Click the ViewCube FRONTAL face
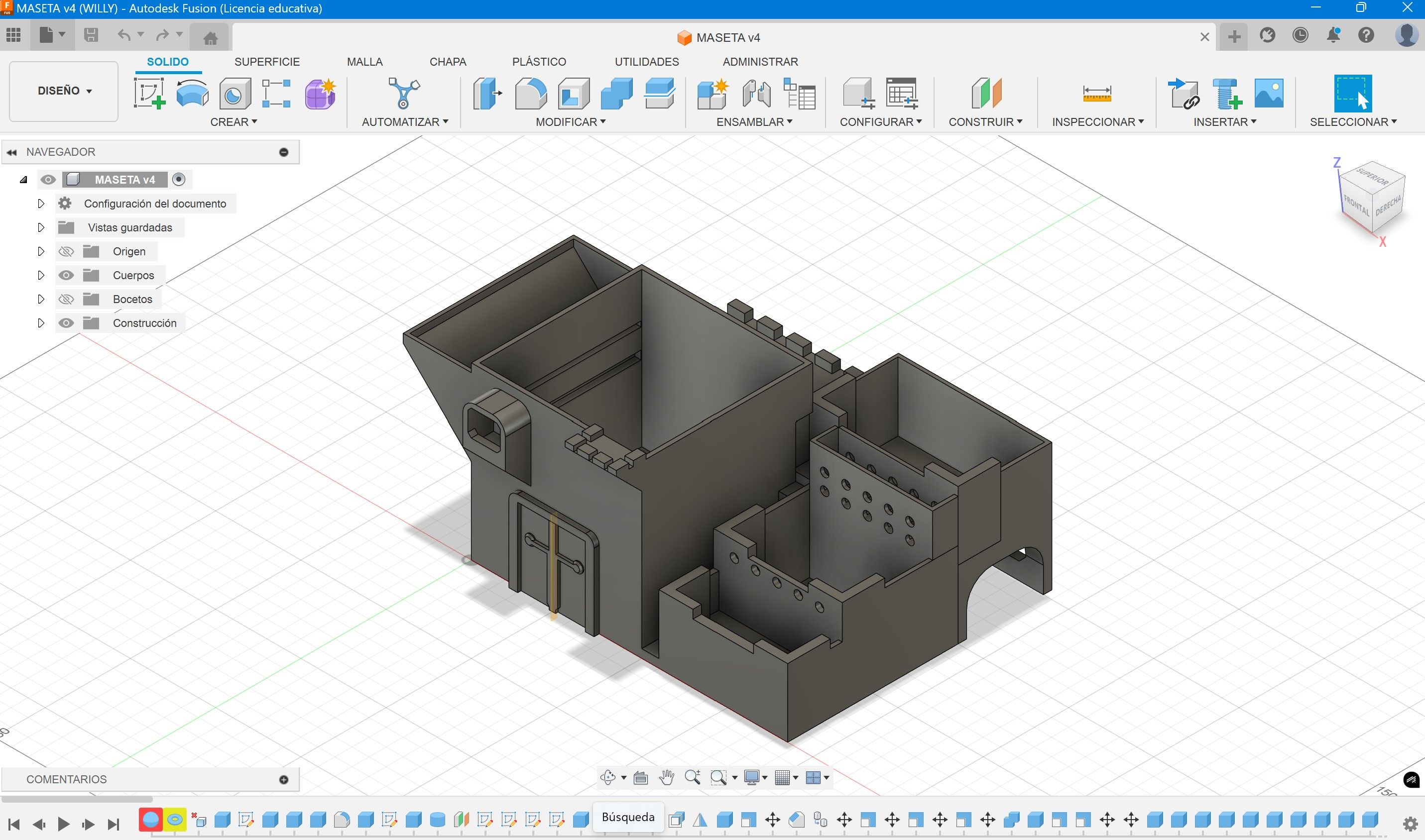Screen dimensions: 1425x840 [x=1356, y=205]
